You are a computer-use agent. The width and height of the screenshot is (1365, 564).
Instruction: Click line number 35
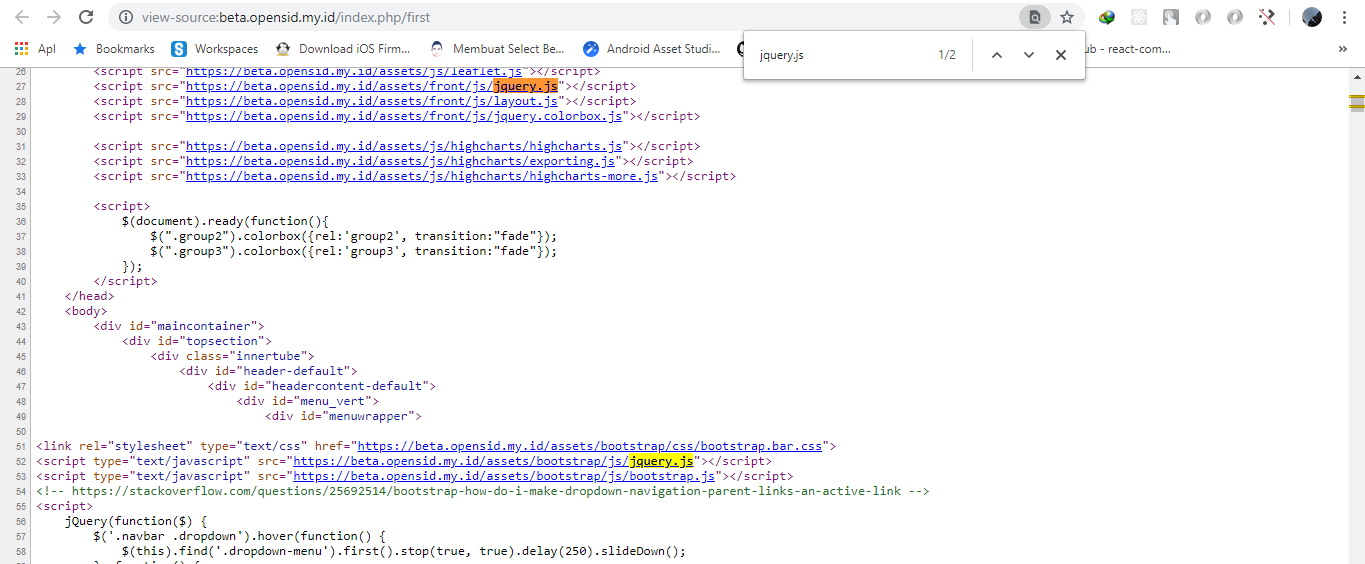click(x=22, y=206)
